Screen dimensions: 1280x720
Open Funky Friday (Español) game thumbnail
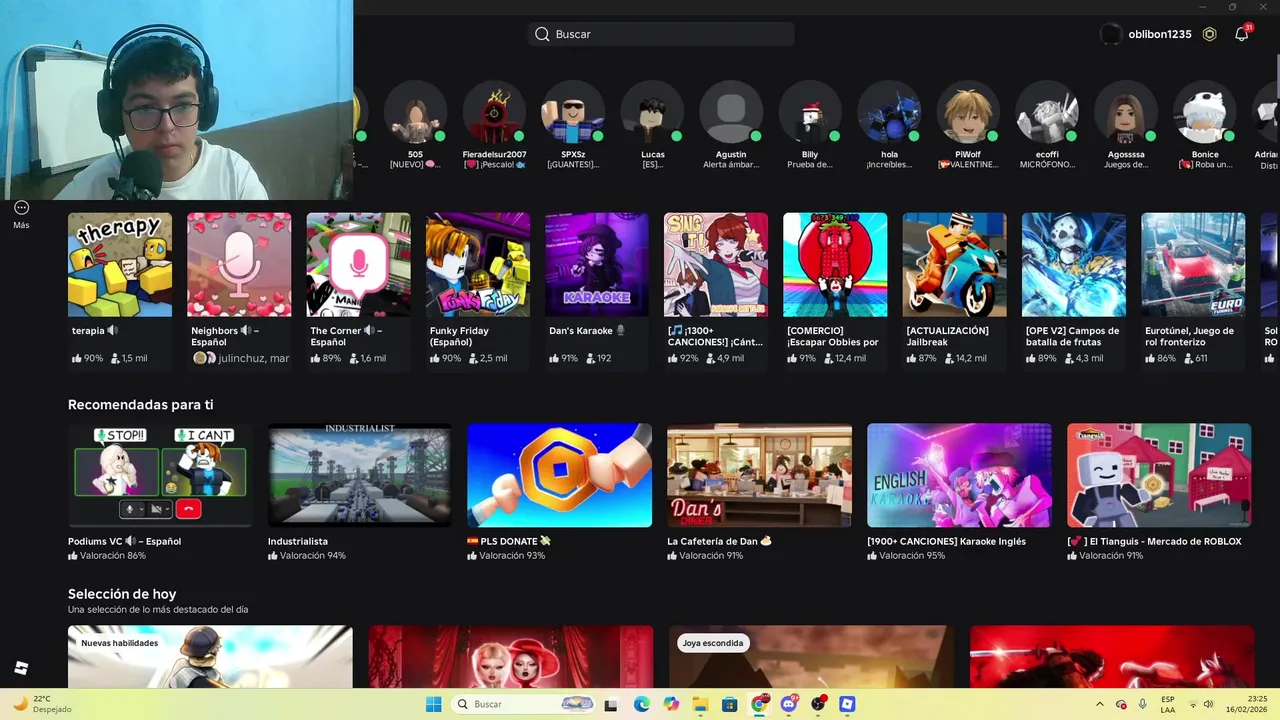point(478,265)
